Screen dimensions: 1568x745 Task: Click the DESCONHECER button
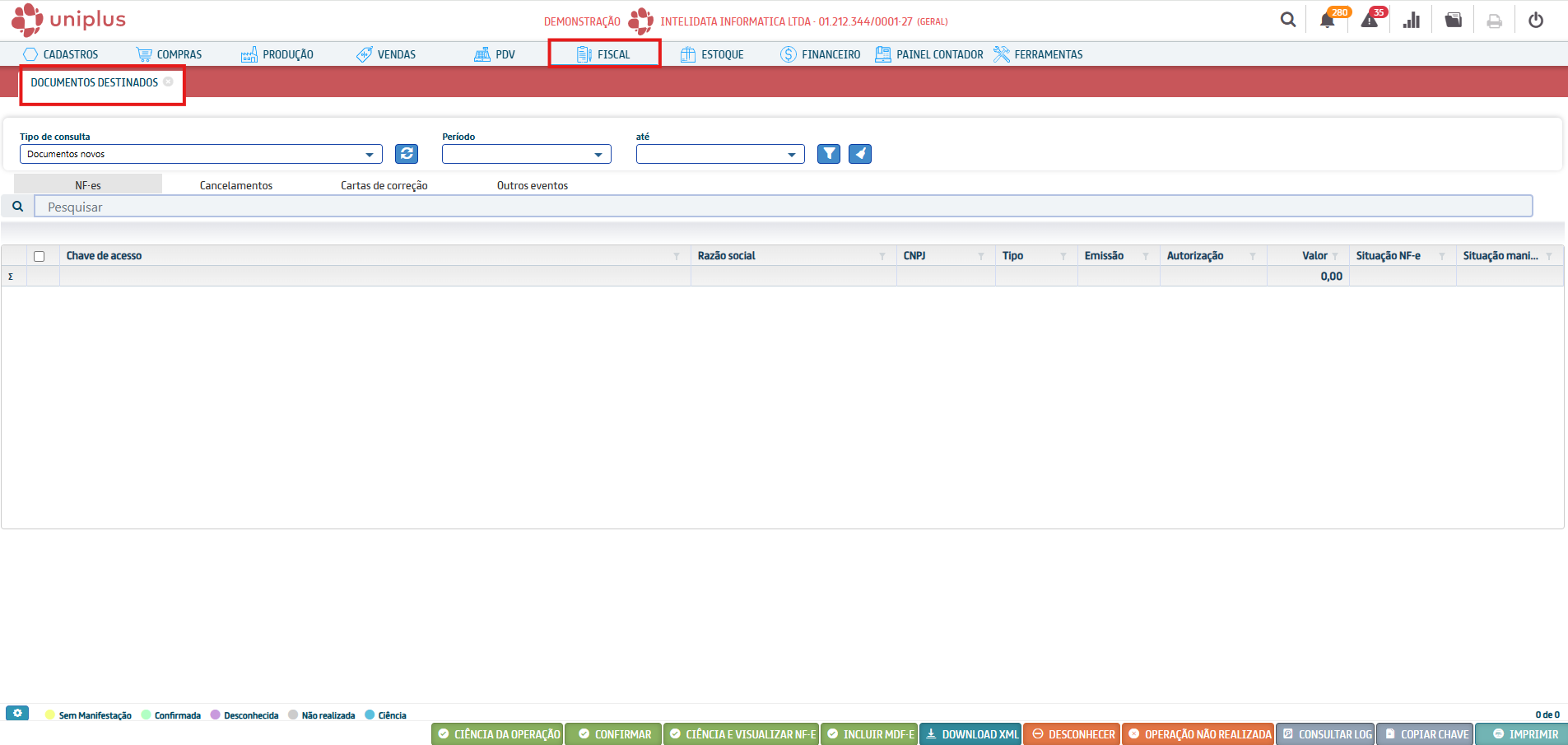coord(1072,734)
